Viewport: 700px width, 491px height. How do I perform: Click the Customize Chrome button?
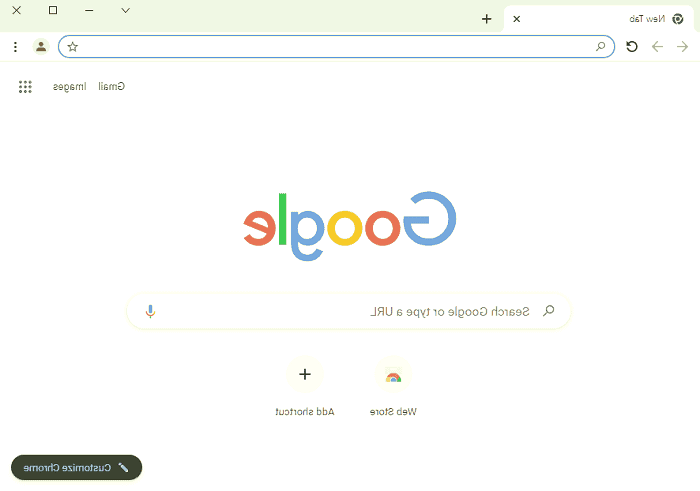tap(76, 467)
